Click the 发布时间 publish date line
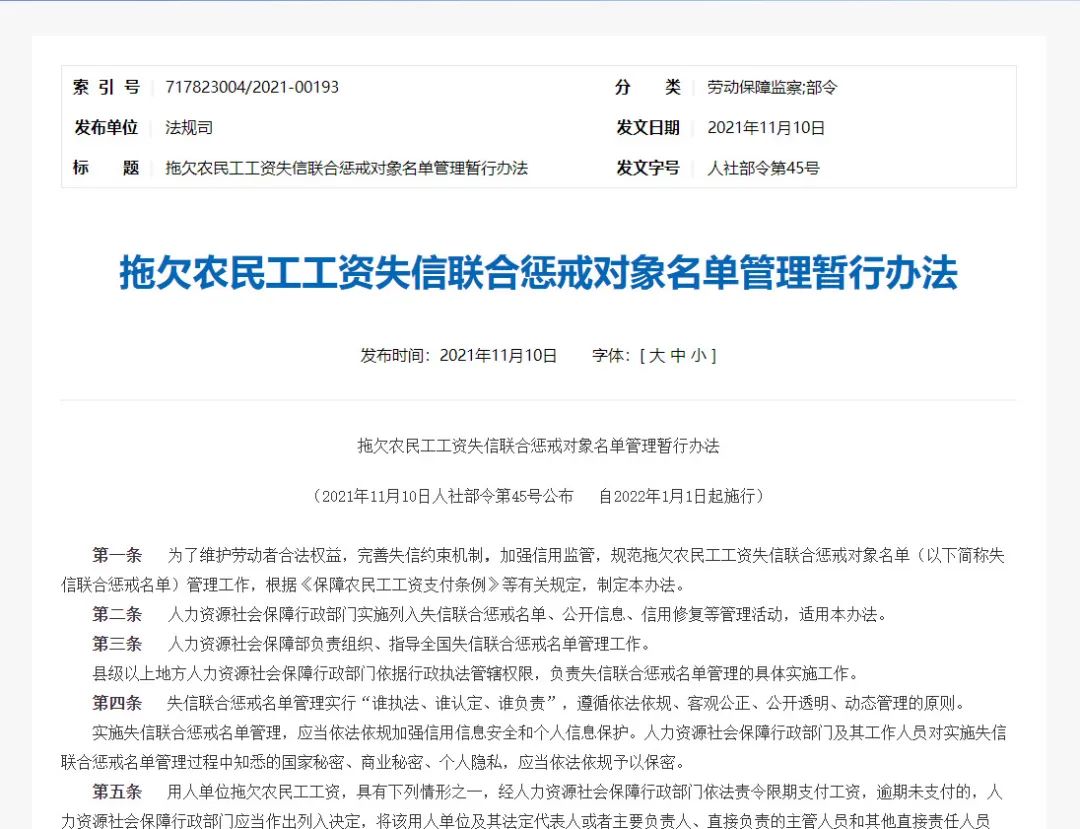 459,355
